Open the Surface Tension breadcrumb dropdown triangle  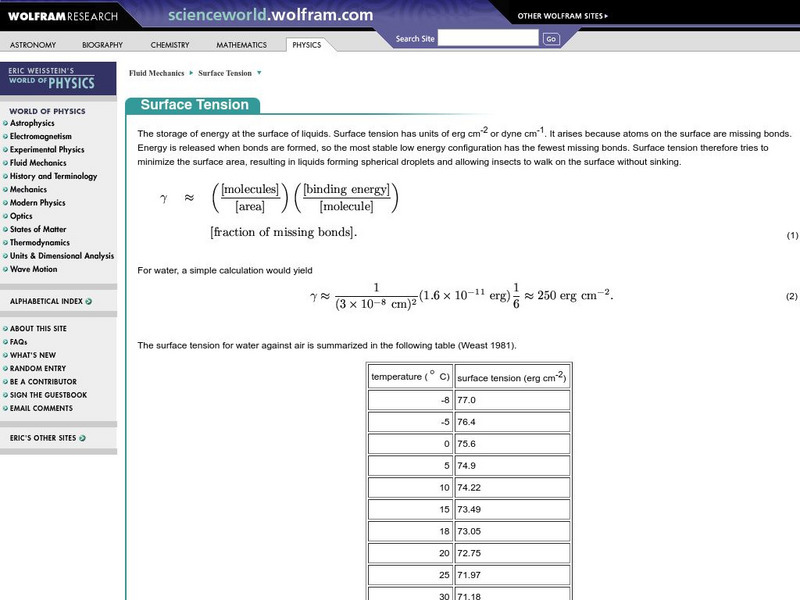258,72
